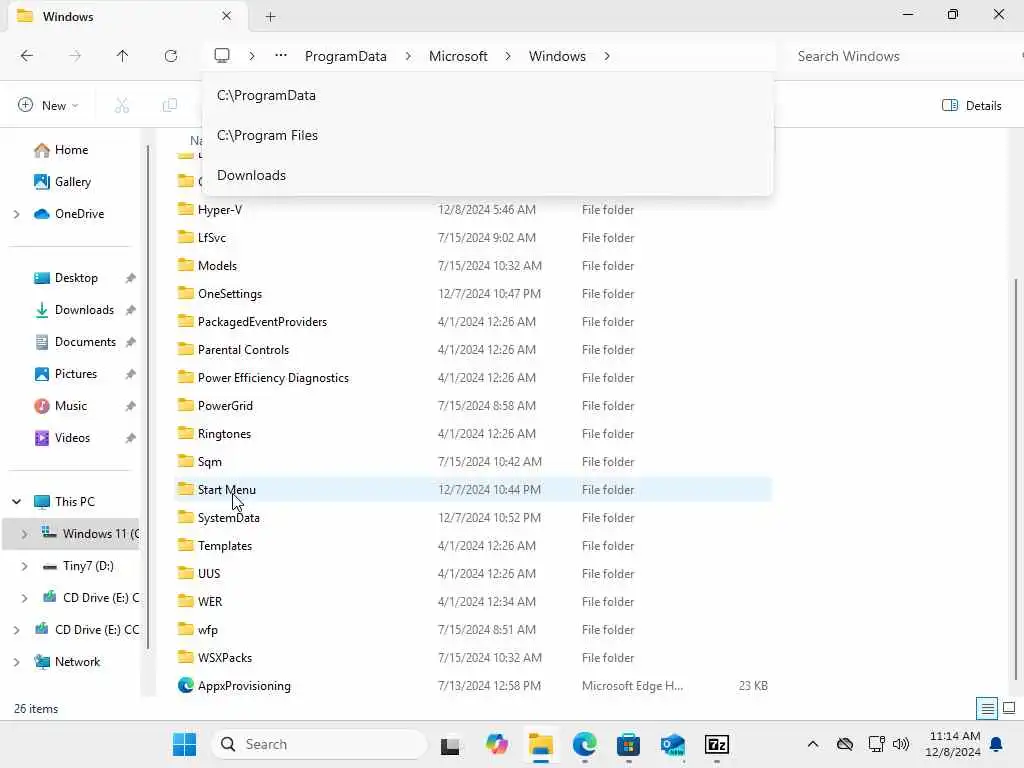Select the Start Menu folder
Image resolution: width=1024 pixels, height=768 pixels.
[473, 490]
